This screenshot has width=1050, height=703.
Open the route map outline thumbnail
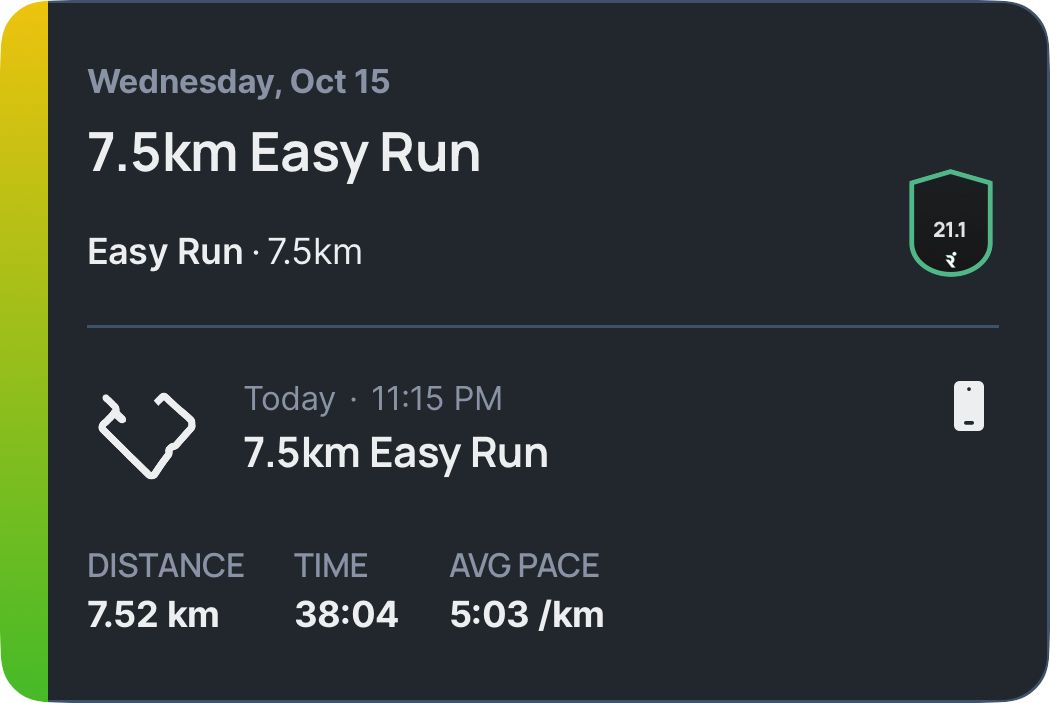coord(147,434)
